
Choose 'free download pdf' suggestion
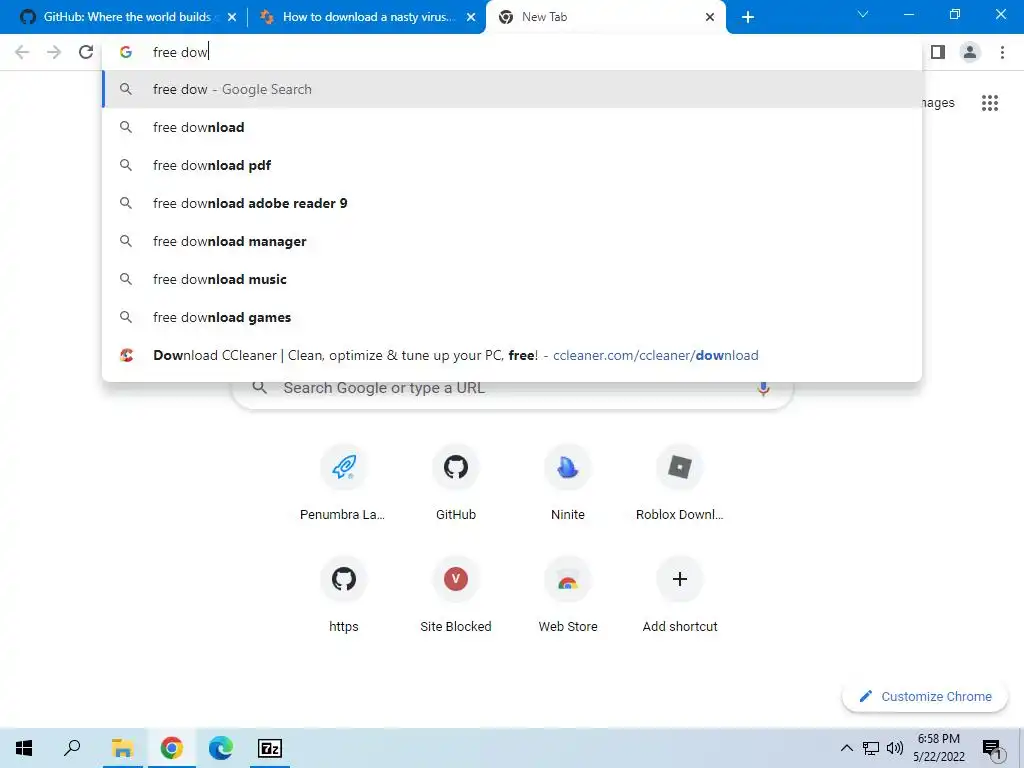[512, 165]
